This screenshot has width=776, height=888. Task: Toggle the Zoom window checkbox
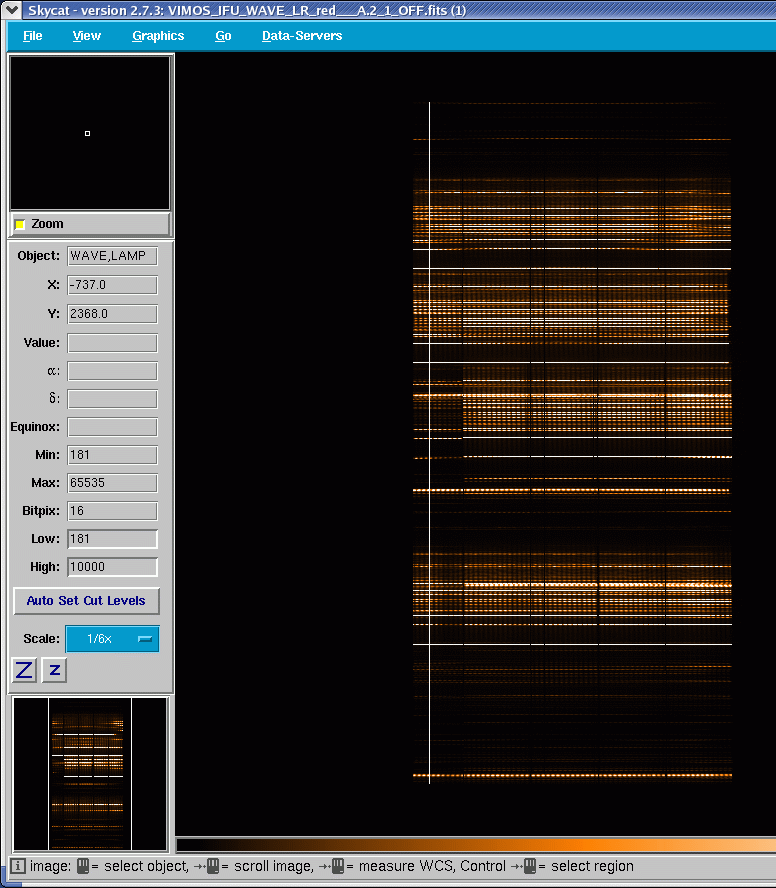point(20,224)
